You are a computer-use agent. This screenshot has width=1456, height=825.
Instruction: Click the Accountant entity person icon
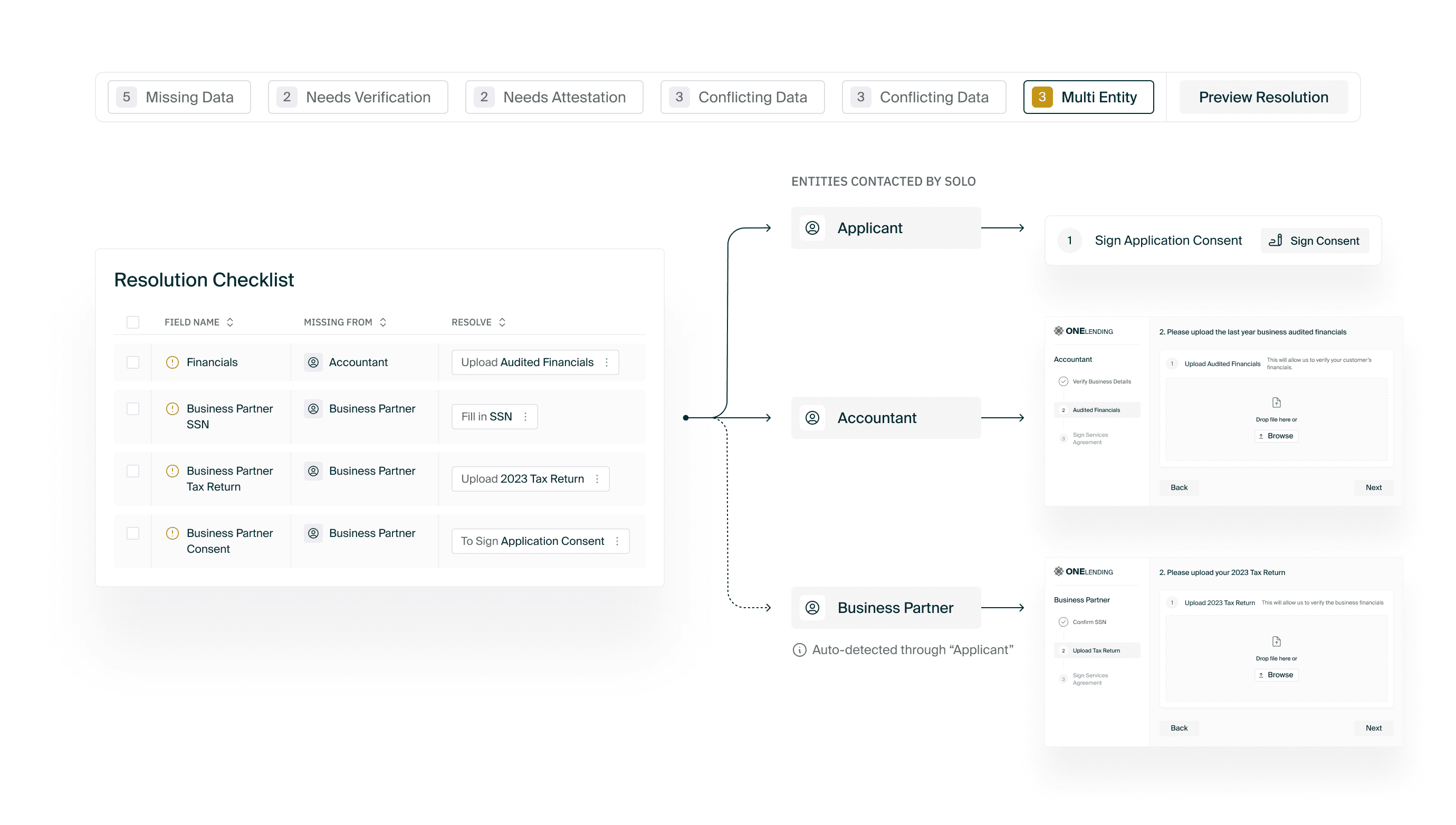pyautogui.click(x=812, y=418)
